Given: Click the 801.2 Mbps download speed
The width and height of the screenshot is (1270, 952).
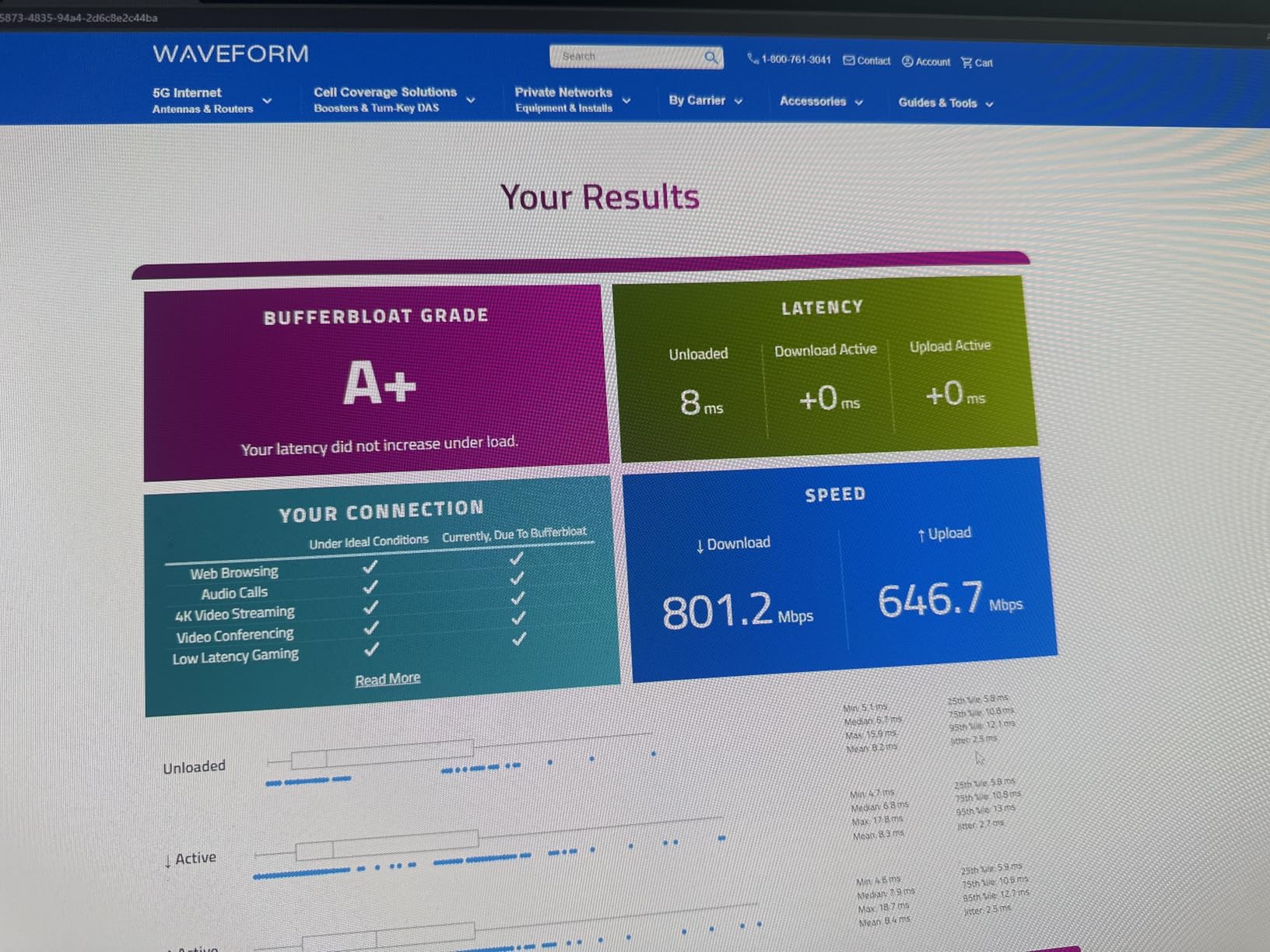Looking at the screenshot, I should [737, 611].
